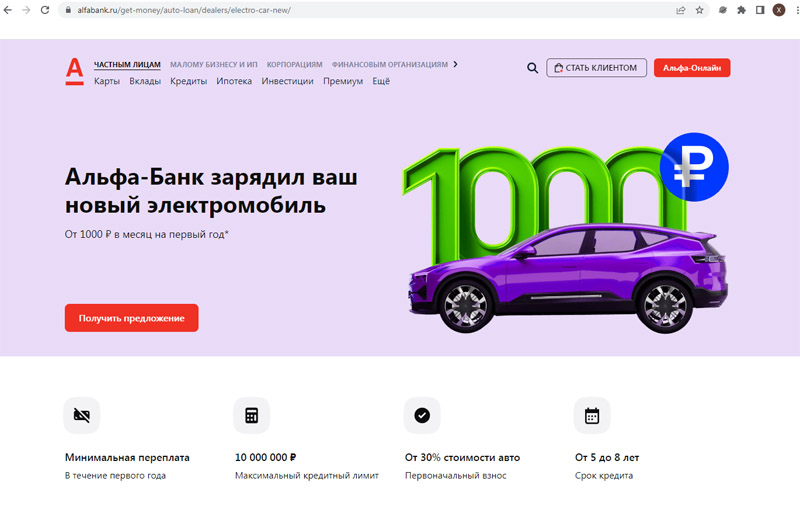Click the СТАТЬ КЛИЕНТОМ button
The height and width of the screenshot is (506, 800).
coord(596,68)
